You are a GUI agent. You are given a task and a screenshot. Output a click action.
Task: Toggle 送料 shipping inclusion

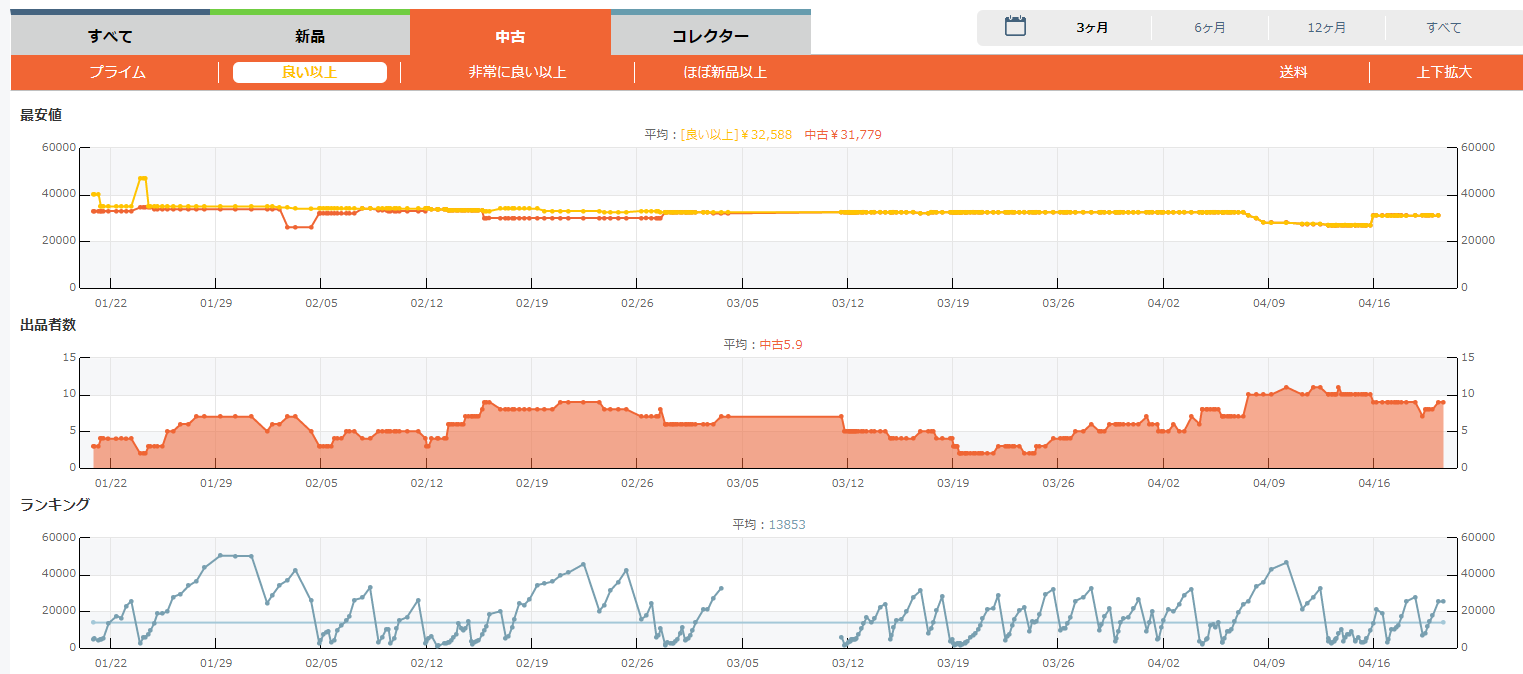[1293, 72]
